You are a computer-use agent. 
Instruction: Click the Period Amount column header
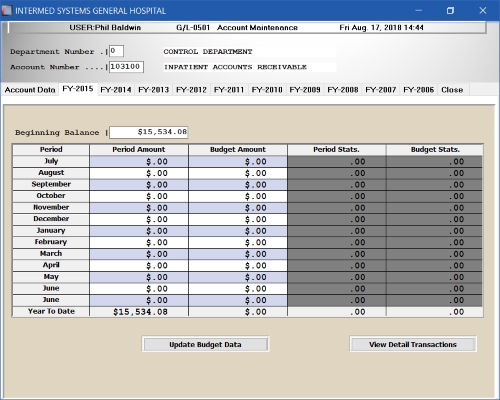tap(139, 149)
